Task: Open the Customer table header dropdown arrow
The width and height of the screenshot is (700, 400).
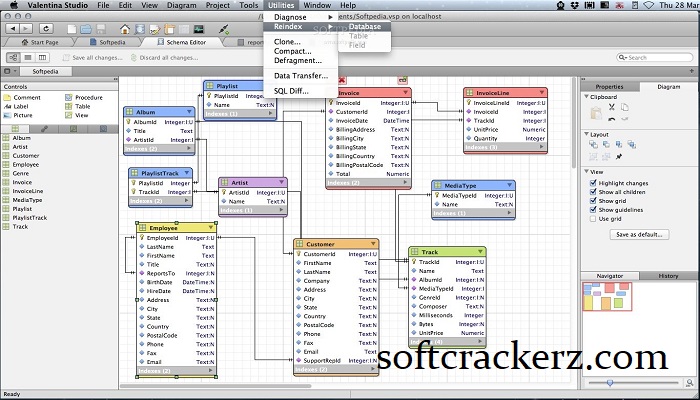Action: (x=373, y=244)
